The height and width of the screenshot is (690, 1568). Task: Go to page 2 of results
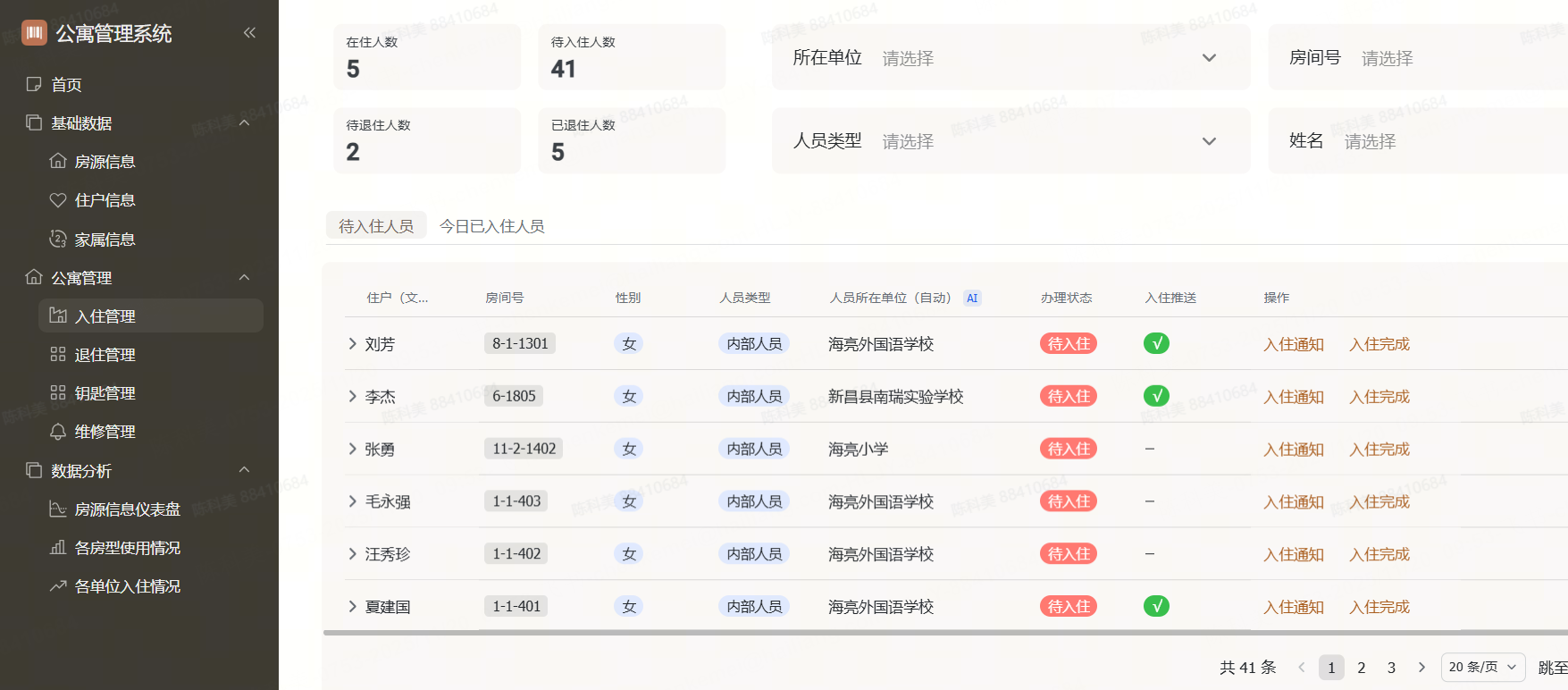[x=1361, y=668]
